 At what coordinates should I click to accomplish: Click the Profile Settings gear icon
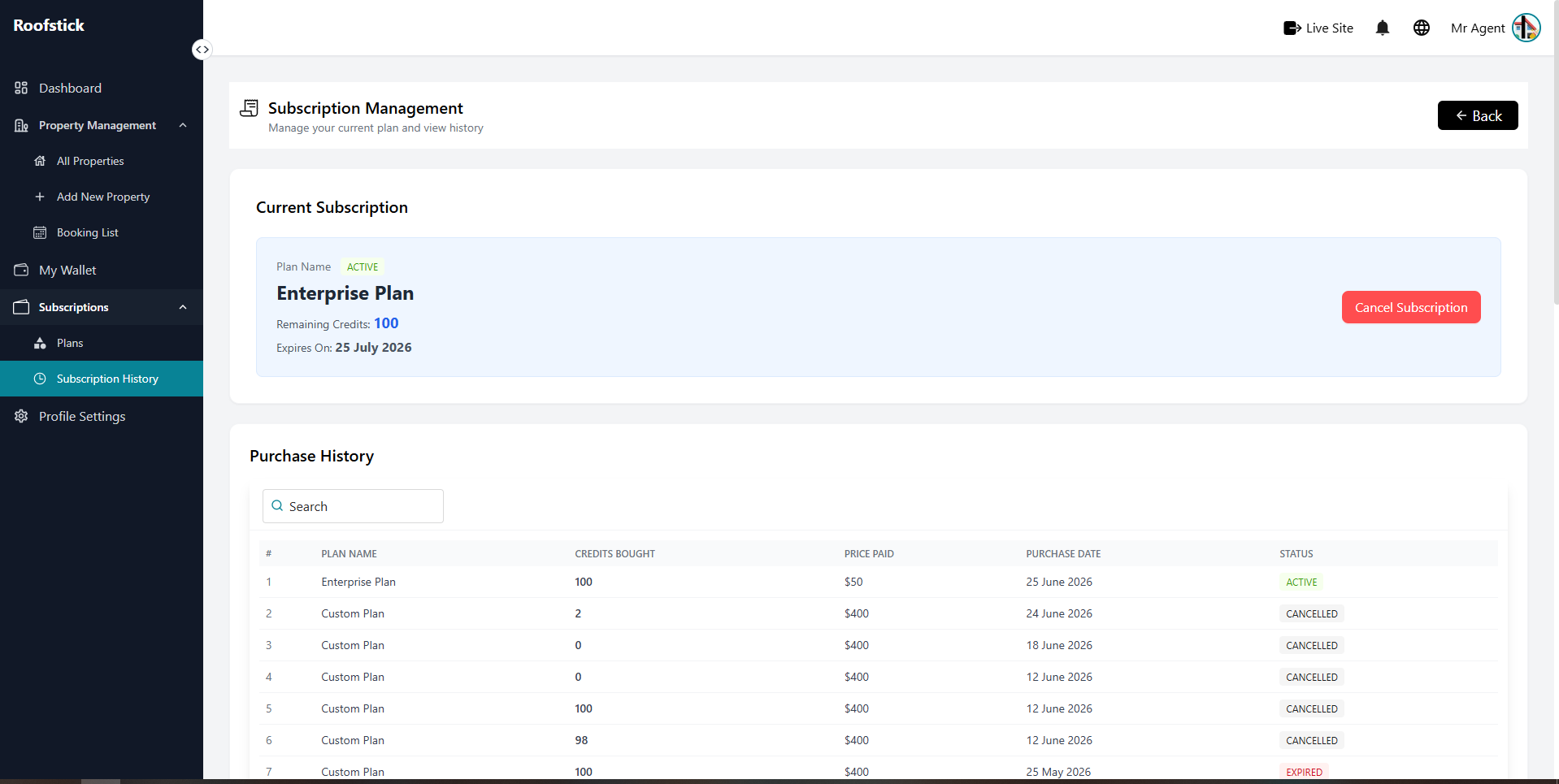pyautogui.click(x=21, y=416)
